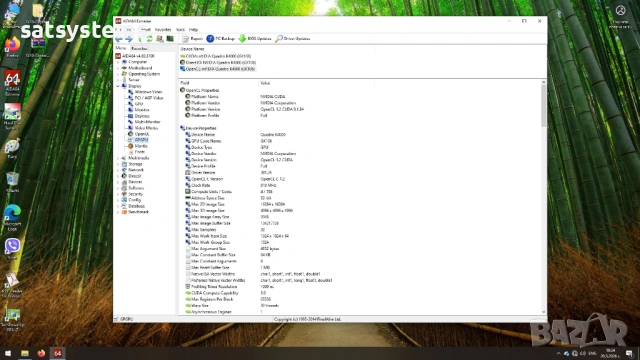Click the green up-level arrow icon
The image size is (640, 360).
coord(140,39)
